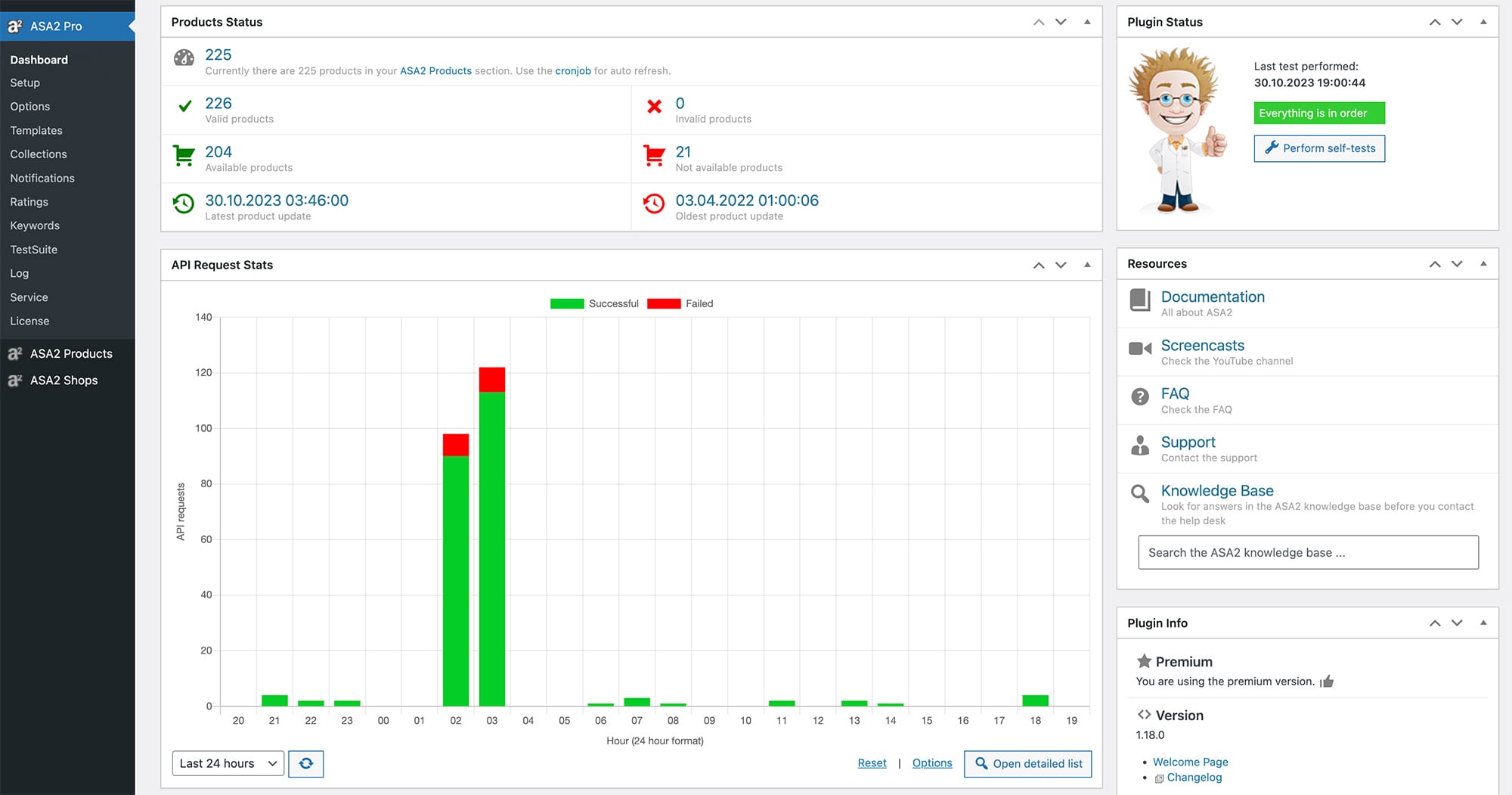The image size is (1512, 795).
Task: Click the refresh icon button below the chart
Action: 306,764
